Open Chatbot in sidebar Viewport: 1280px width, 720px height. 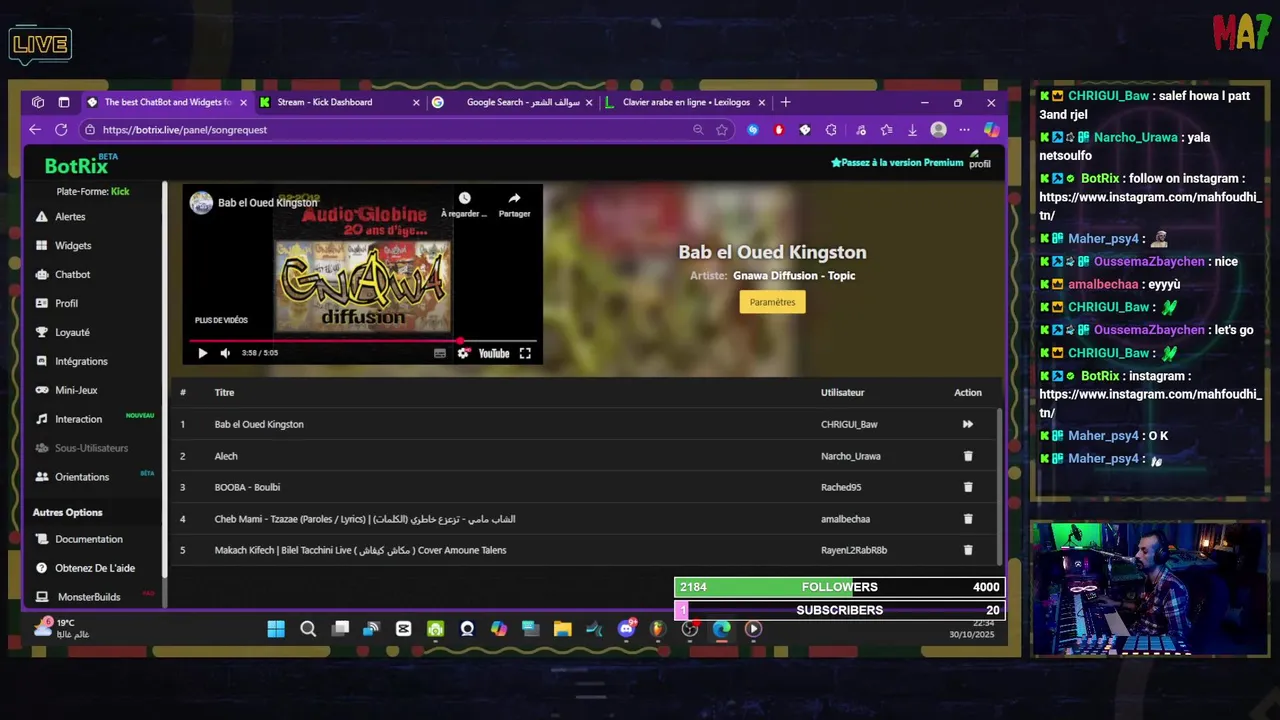[x=63, y=274]
